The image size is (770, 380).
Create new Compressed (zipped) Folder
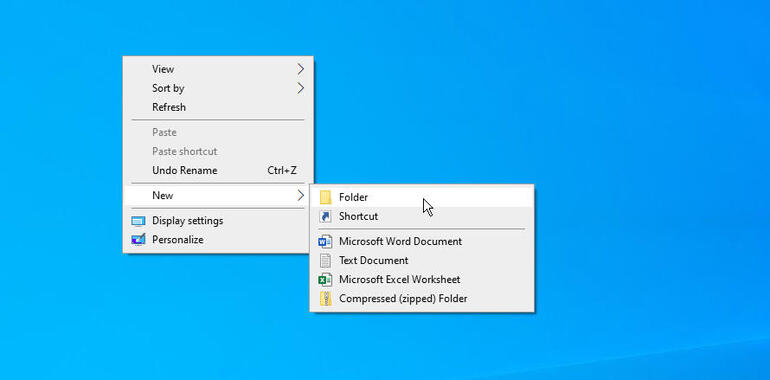click(x=422, y=299)
